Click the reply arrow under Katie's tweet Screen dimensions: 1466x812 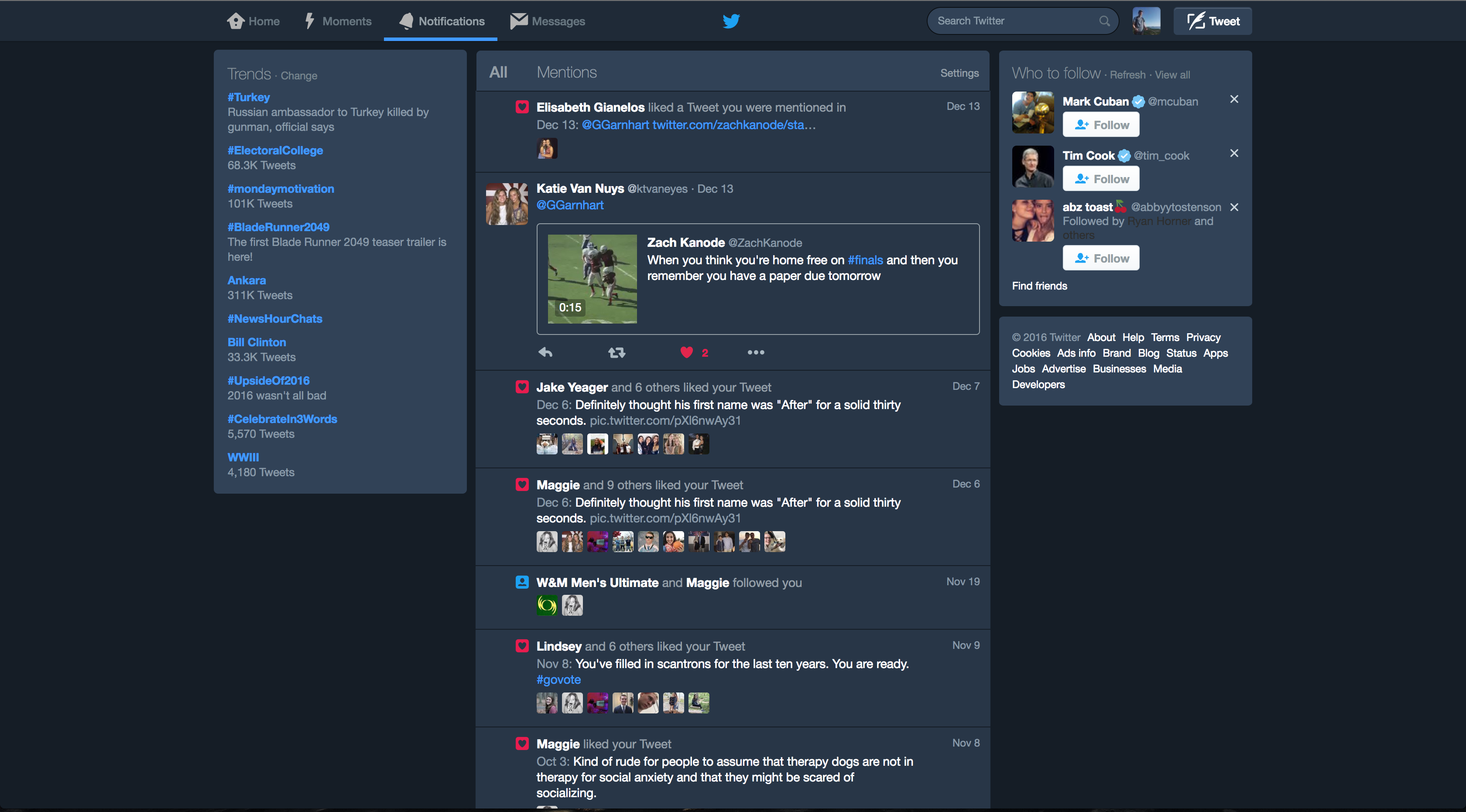(545, 352)
